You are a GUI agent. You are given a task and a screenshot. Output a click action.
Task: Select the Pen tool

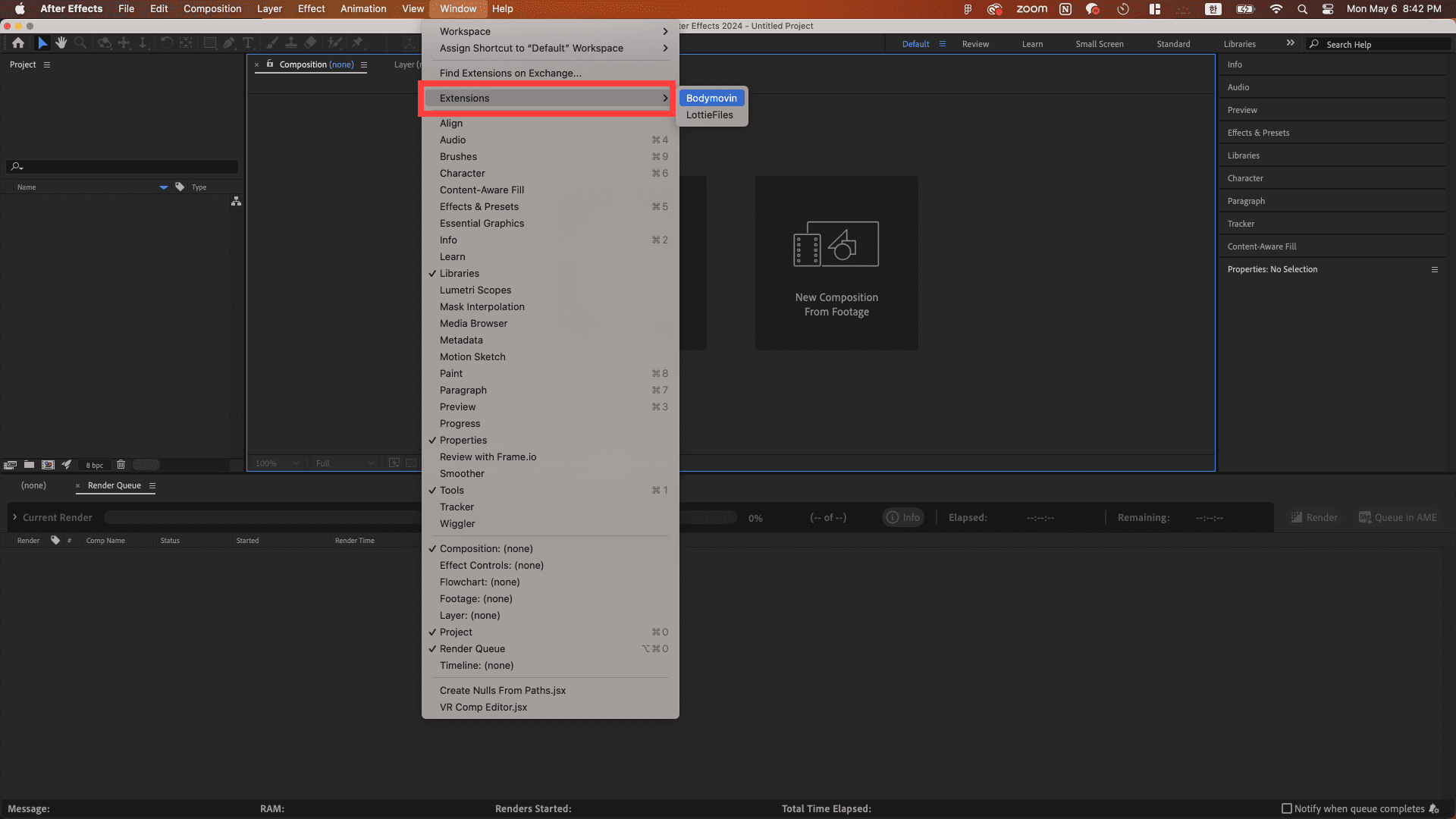pyautogui.click(x=229, y=43)
